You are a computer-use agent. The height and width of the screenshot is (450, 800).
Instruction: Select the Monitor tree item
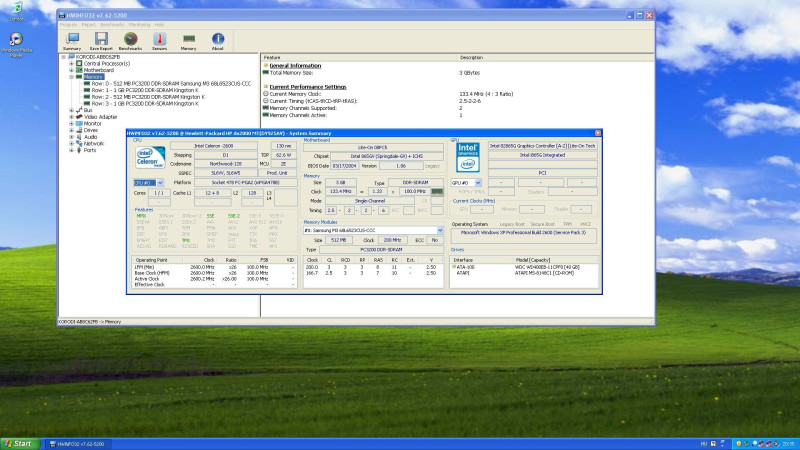point(92,123)
